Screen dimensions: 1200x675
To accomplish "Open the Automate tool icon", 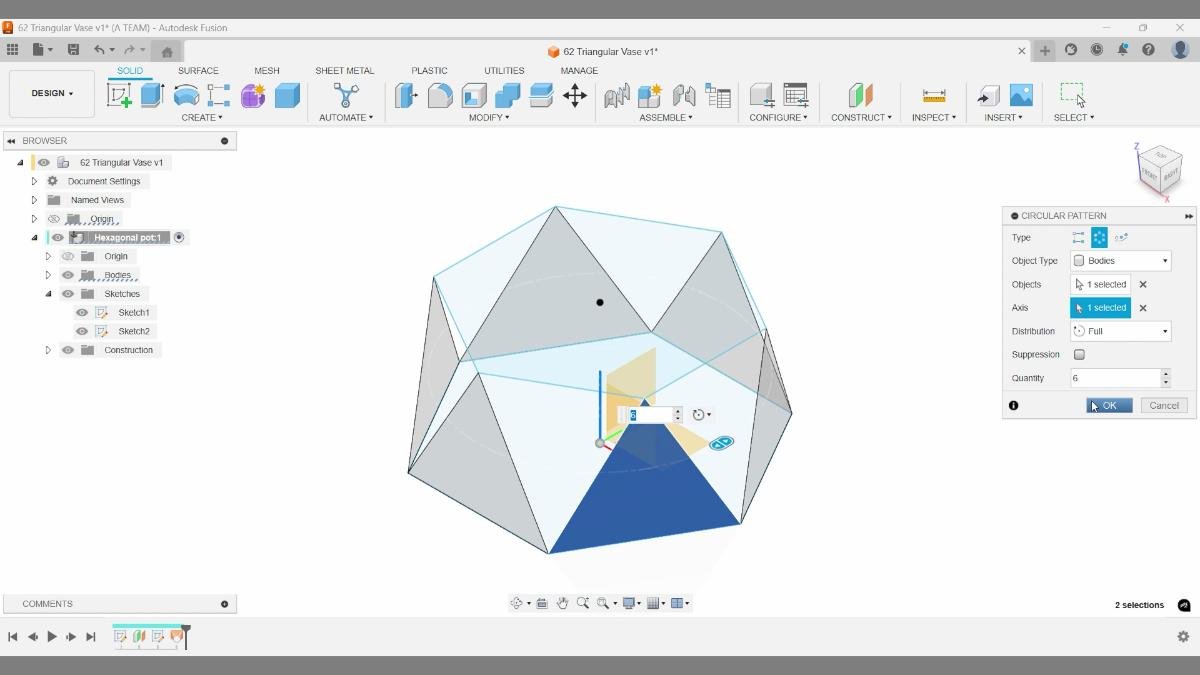I will 346,95.
